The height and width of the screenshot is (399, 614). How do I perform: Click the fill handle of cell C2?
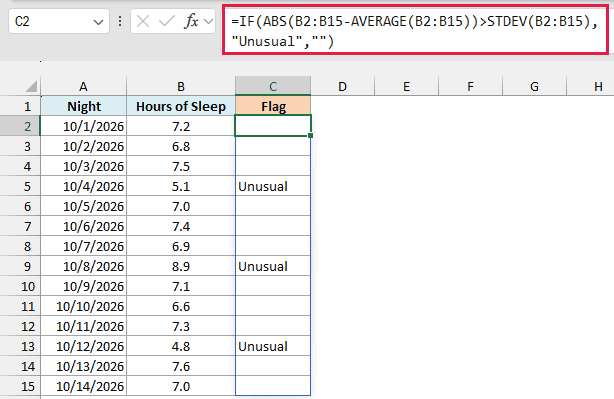(311, 135)
